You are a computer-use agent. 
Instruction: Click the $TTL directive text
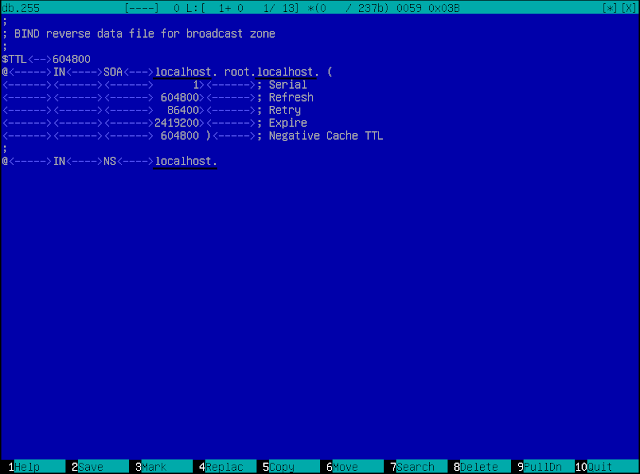pos(14,59)
